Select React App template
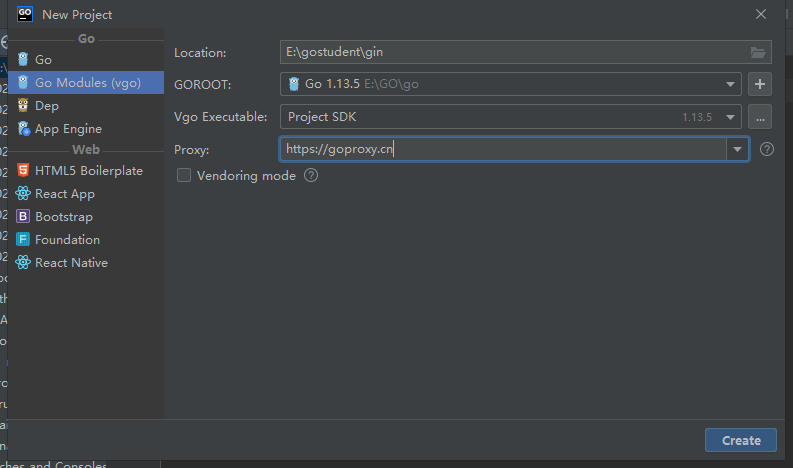This screenshot has width=793, height=468. 86,194
